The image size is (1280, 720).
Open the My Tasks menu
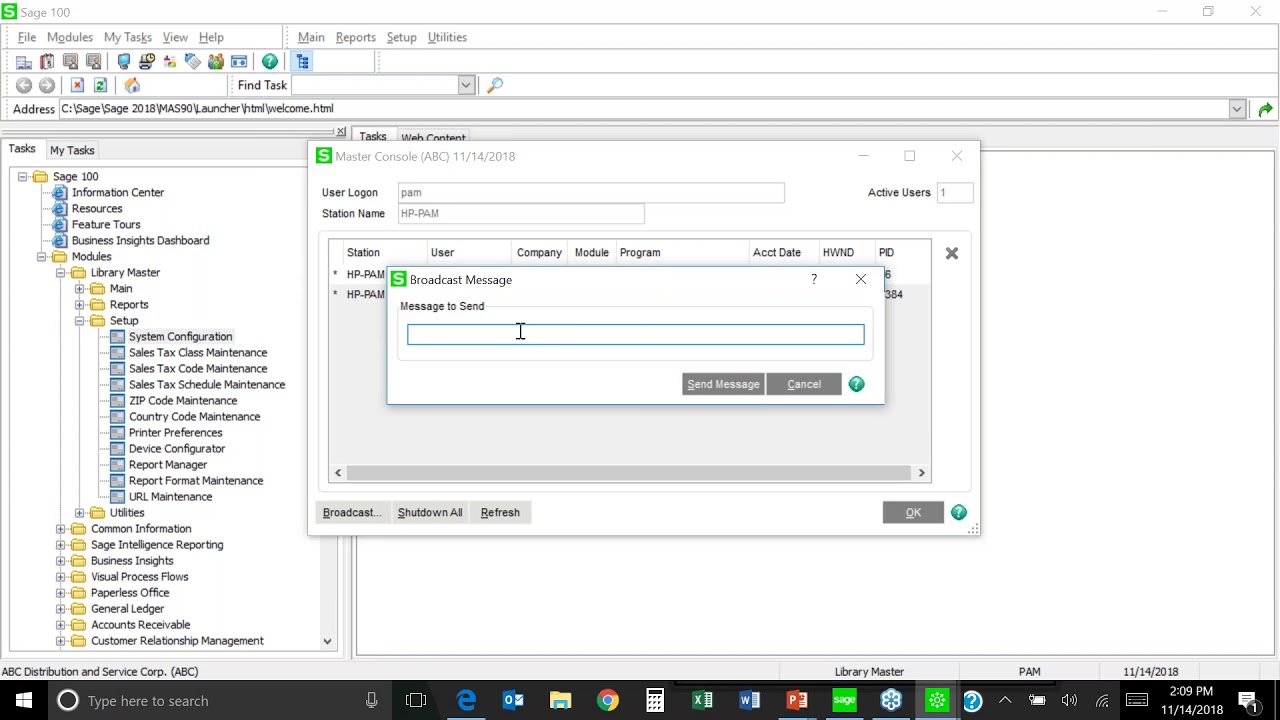pos(128,37)
